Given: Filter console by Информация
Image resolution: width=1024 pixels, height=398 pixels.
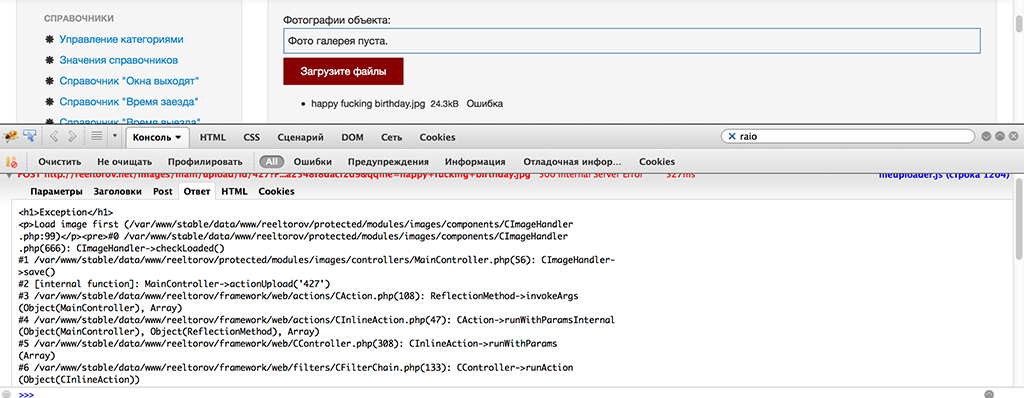Looking at the screenshot, I should click(x=475, y=161).
